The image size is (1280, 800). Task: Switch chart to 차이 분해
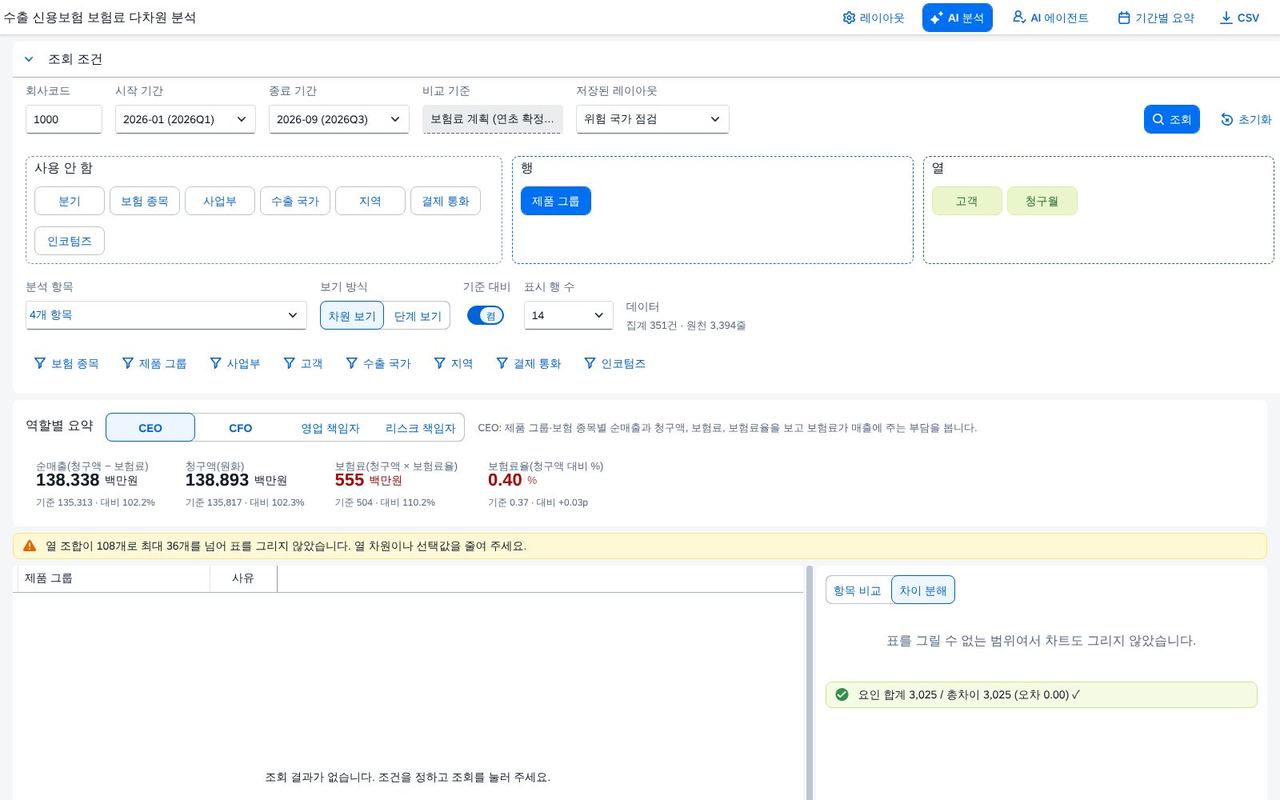click(923, 590)
